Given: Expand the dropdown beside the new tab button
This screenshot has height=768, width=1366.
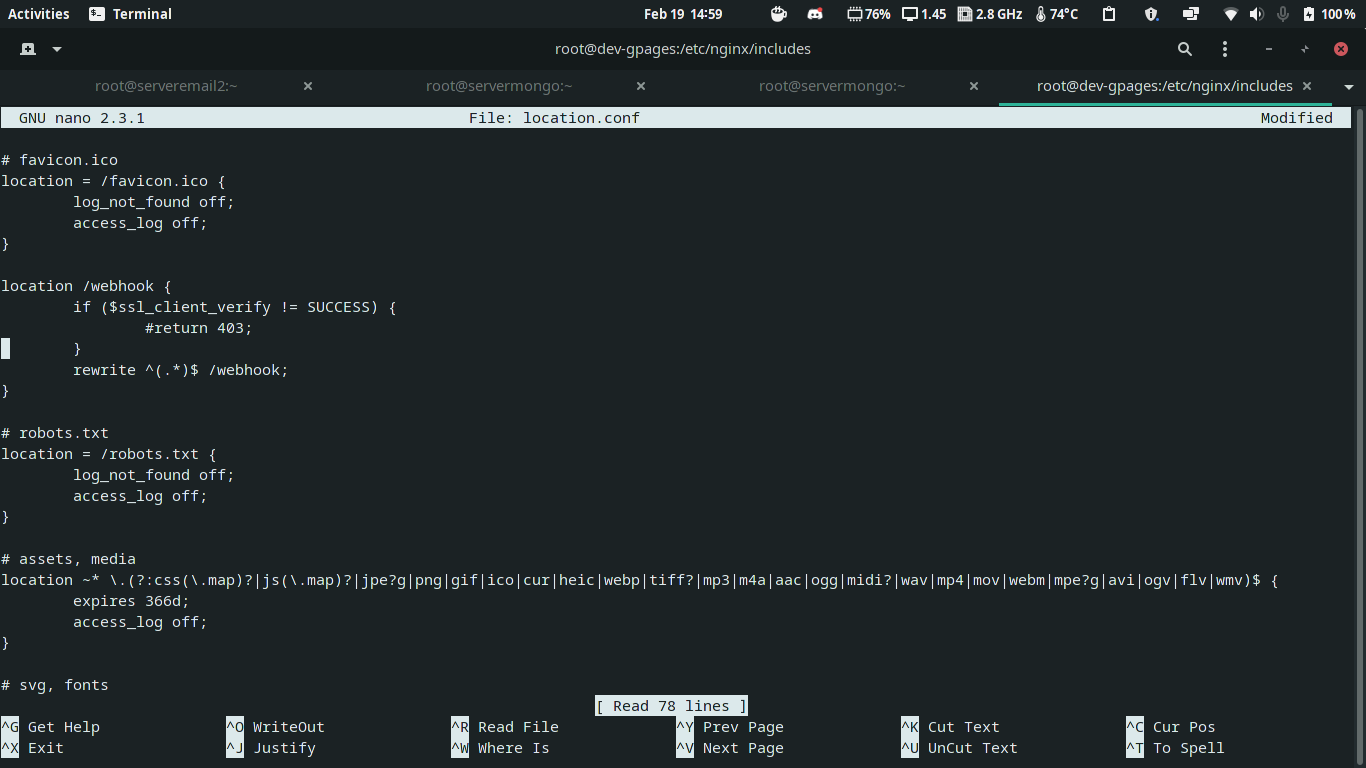Looking at the screenshot, I should point(57,49).
